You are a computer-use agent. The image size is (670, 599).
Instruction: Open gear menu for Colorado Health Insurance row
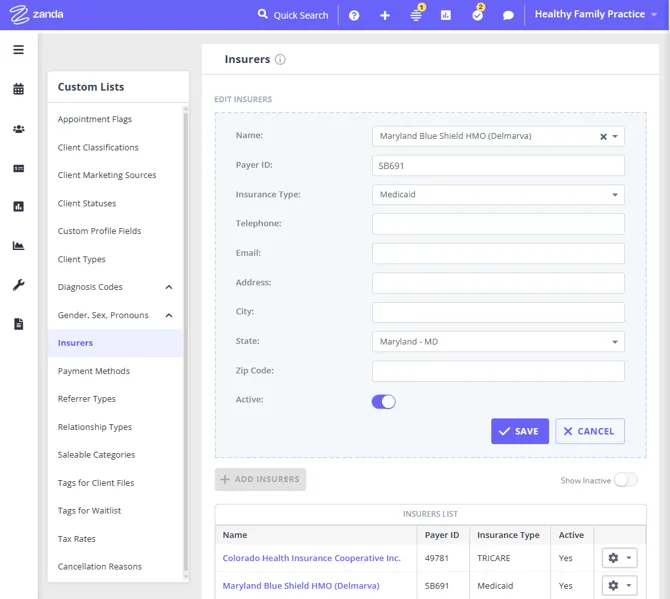tap(620, 558)
